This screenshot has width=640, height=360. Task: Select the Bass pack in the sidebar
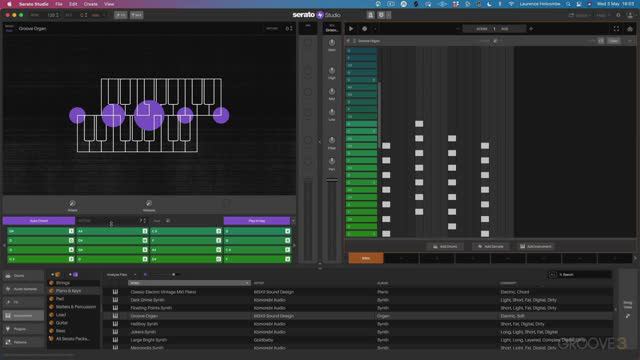coord(61,331)
